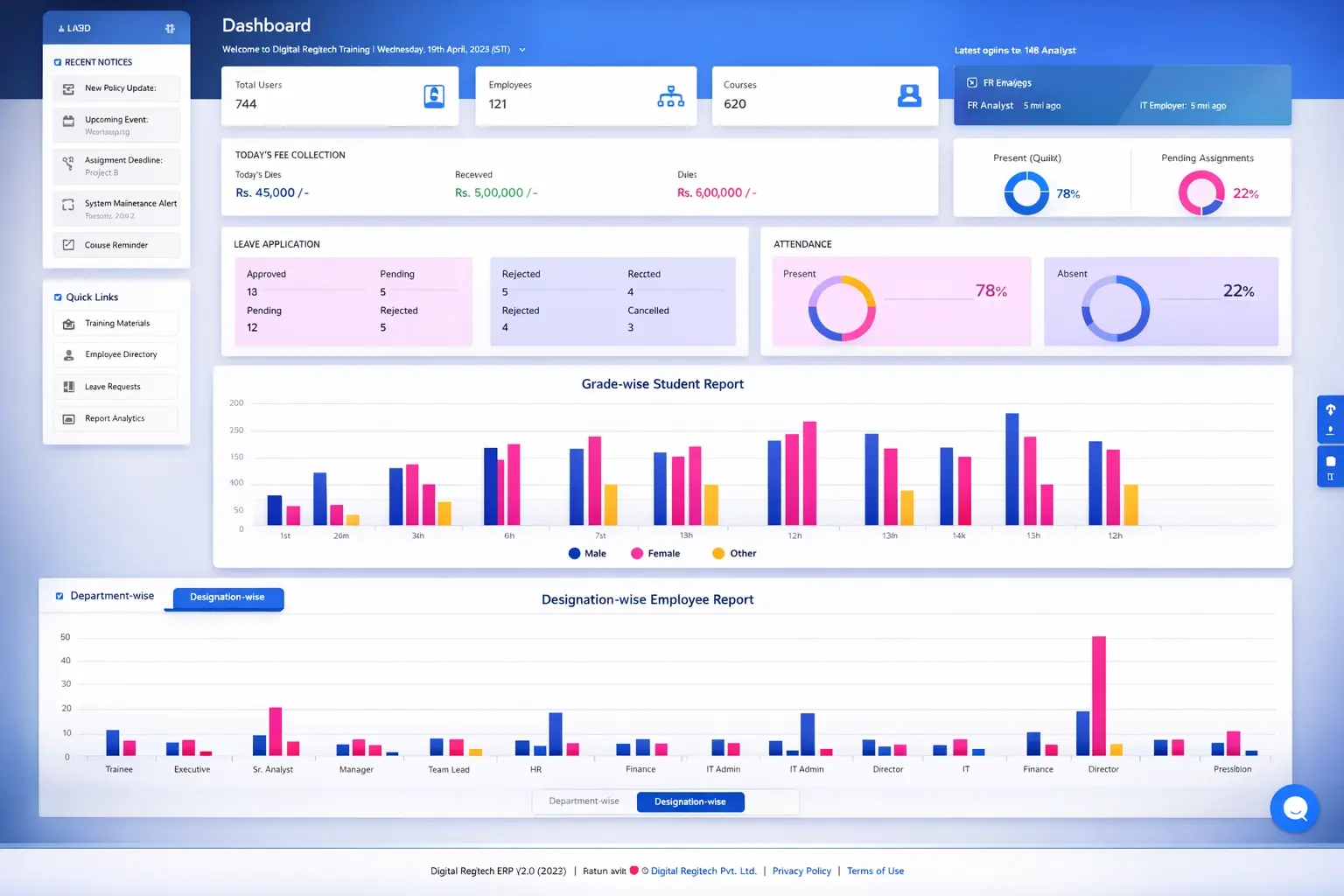
Task: Click the Terms of Use link
Action: pos(875,871)
